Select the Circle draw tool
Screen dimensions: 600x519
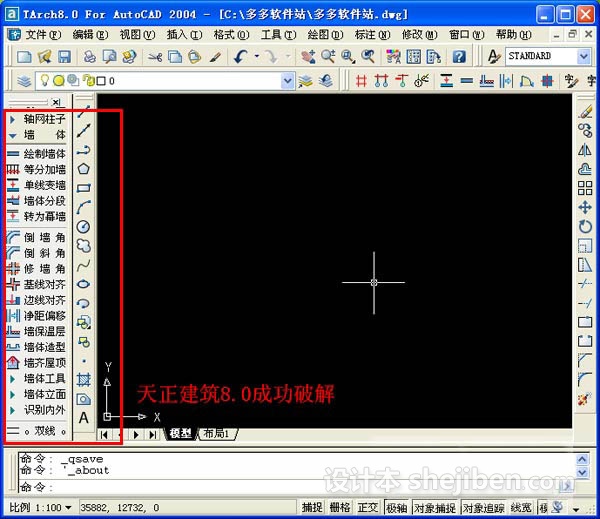[x=84, y=227]
